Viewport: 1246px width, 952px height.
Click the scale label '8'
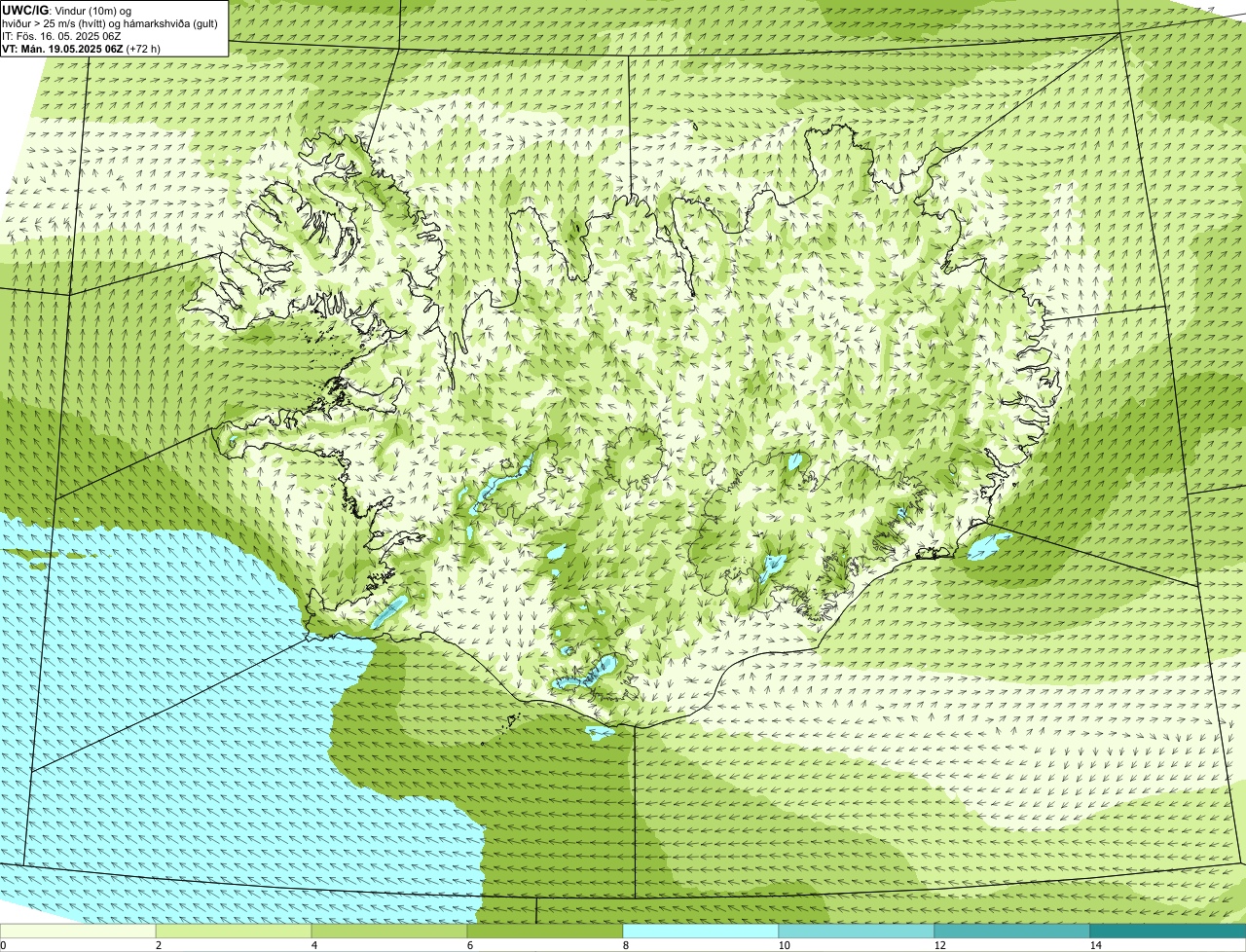click(625, 945)
